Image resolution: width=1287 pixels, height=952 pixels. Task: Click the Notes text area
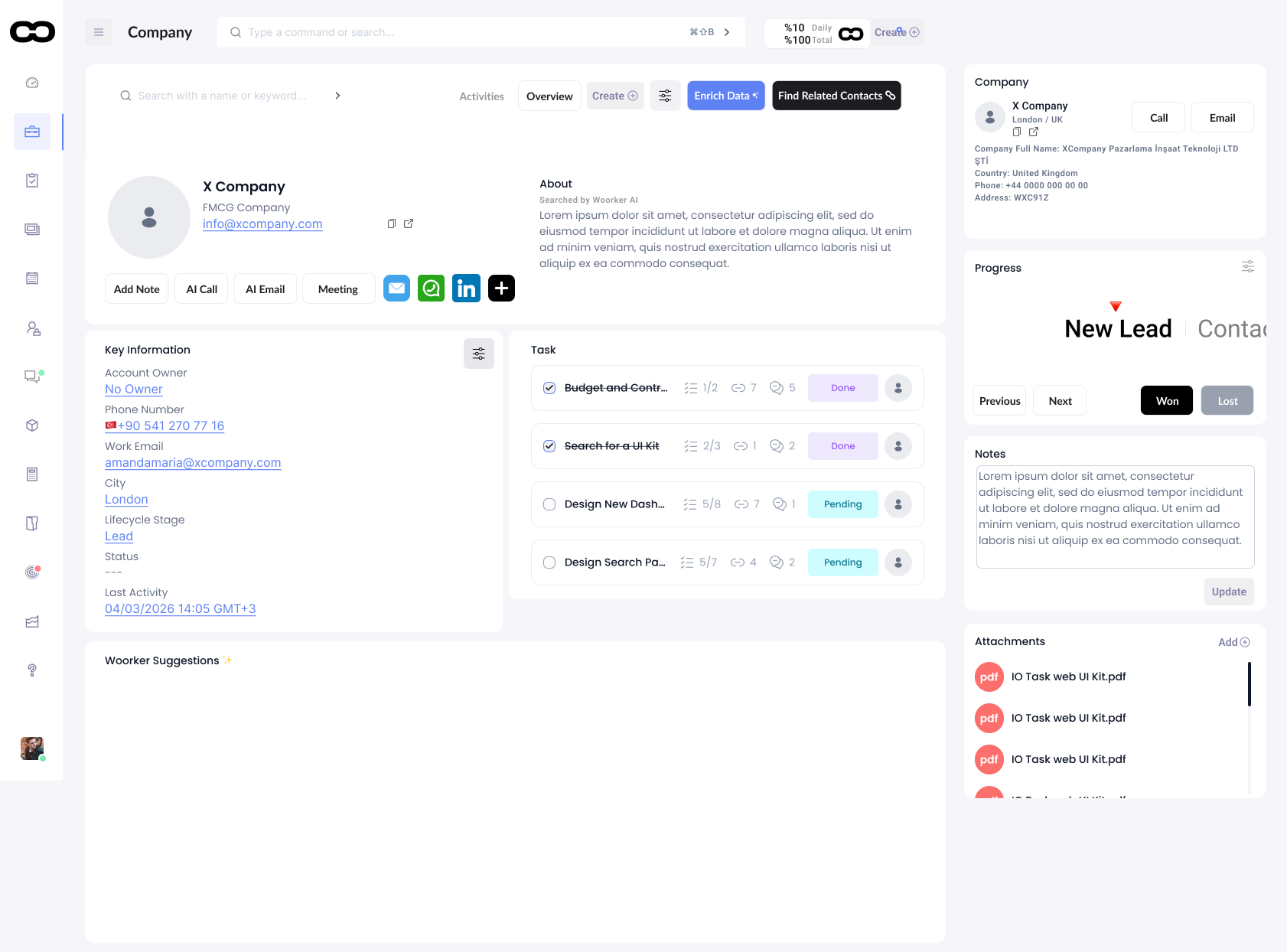1115,517
